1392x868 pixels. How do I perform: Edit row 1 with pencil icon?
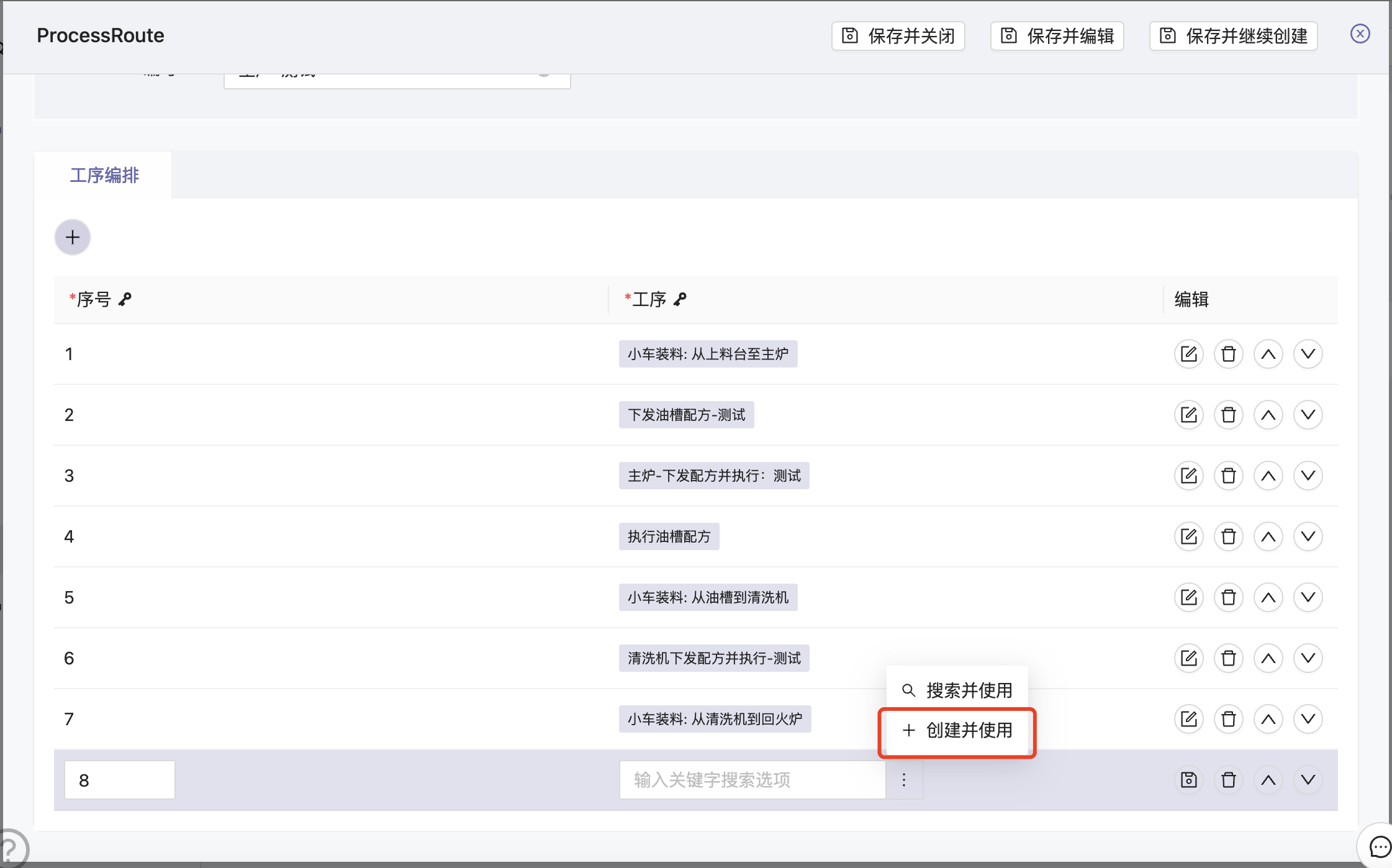tap(1188, 354)
